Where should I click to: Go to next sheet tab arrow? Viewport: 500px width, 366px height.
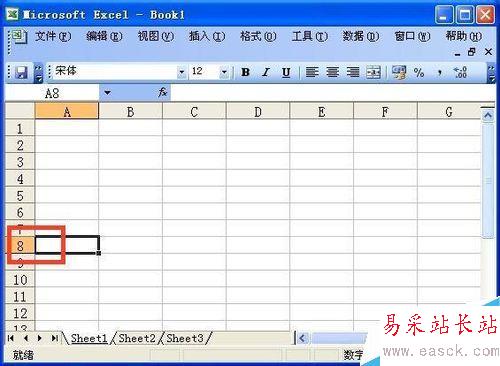point(40,338)
